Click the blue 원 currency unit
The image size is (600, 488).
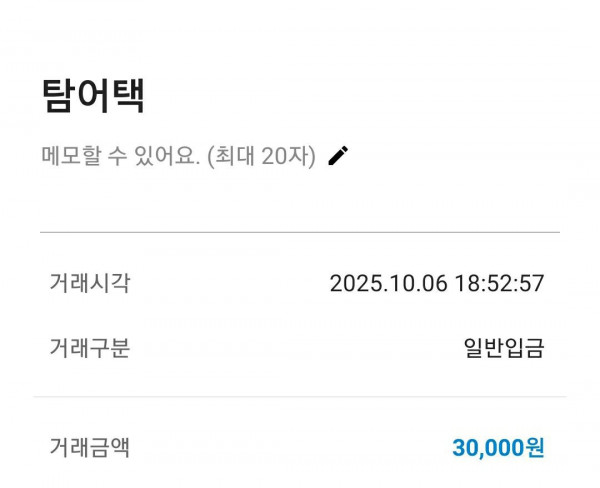point(535,447)
